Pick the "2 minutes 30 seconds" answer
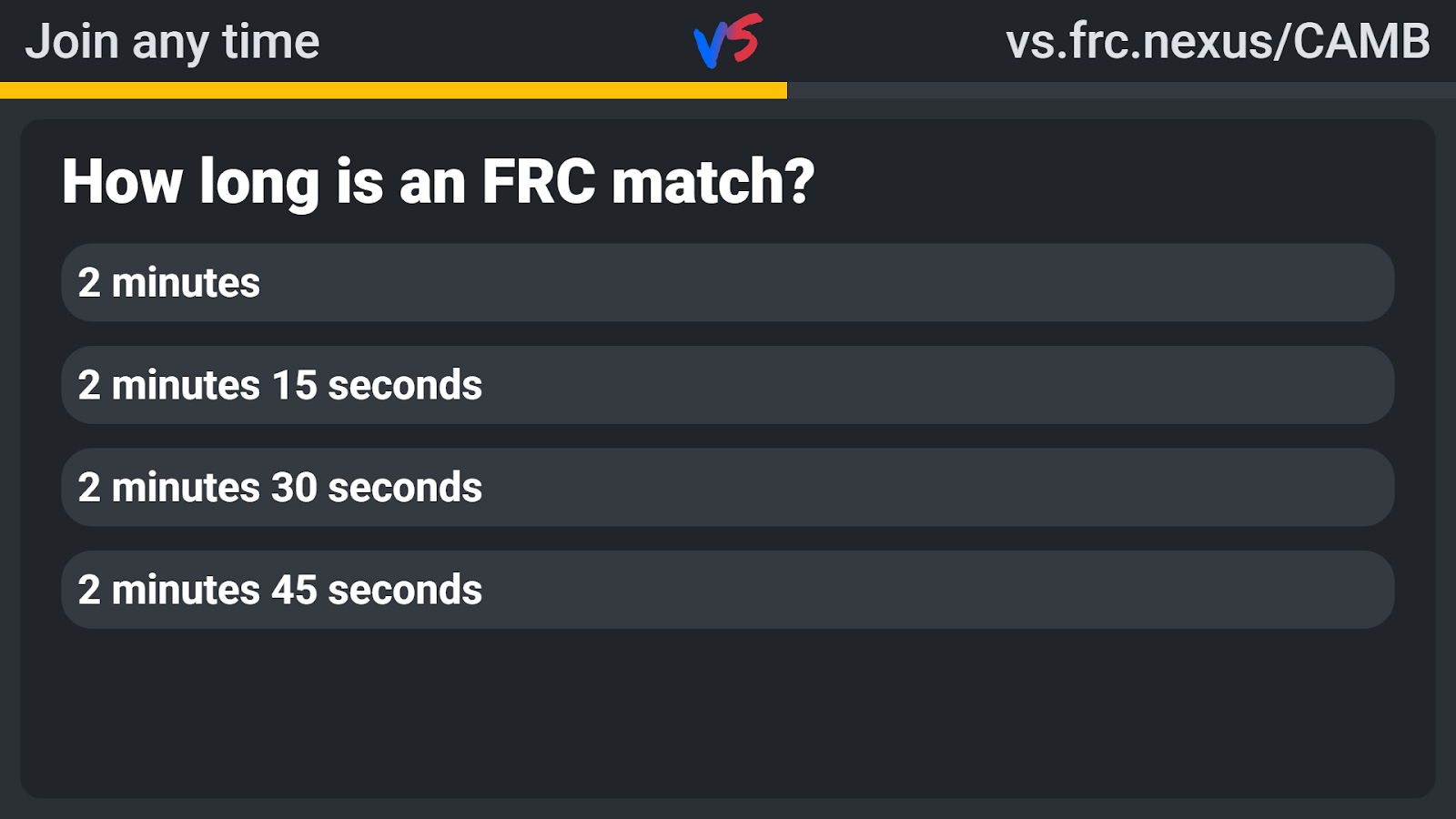The width and height of the screenshot is (1456, 819). coord(727,487)
